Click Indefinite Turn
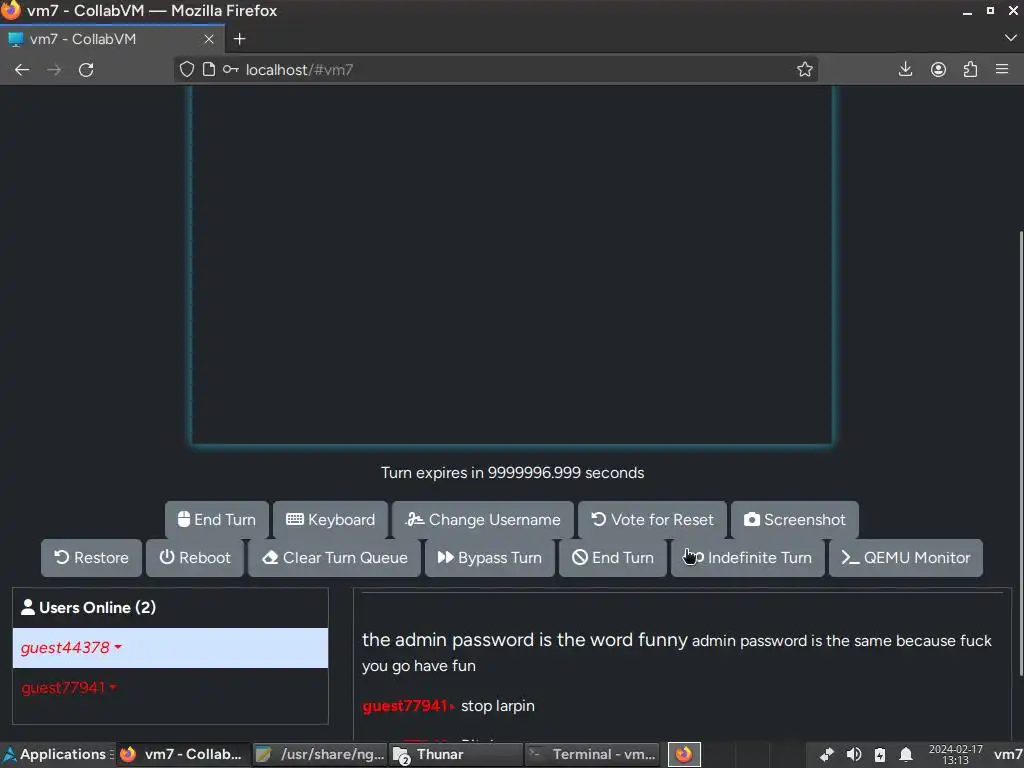This screenshot has width=1024, height=768. 748,558
